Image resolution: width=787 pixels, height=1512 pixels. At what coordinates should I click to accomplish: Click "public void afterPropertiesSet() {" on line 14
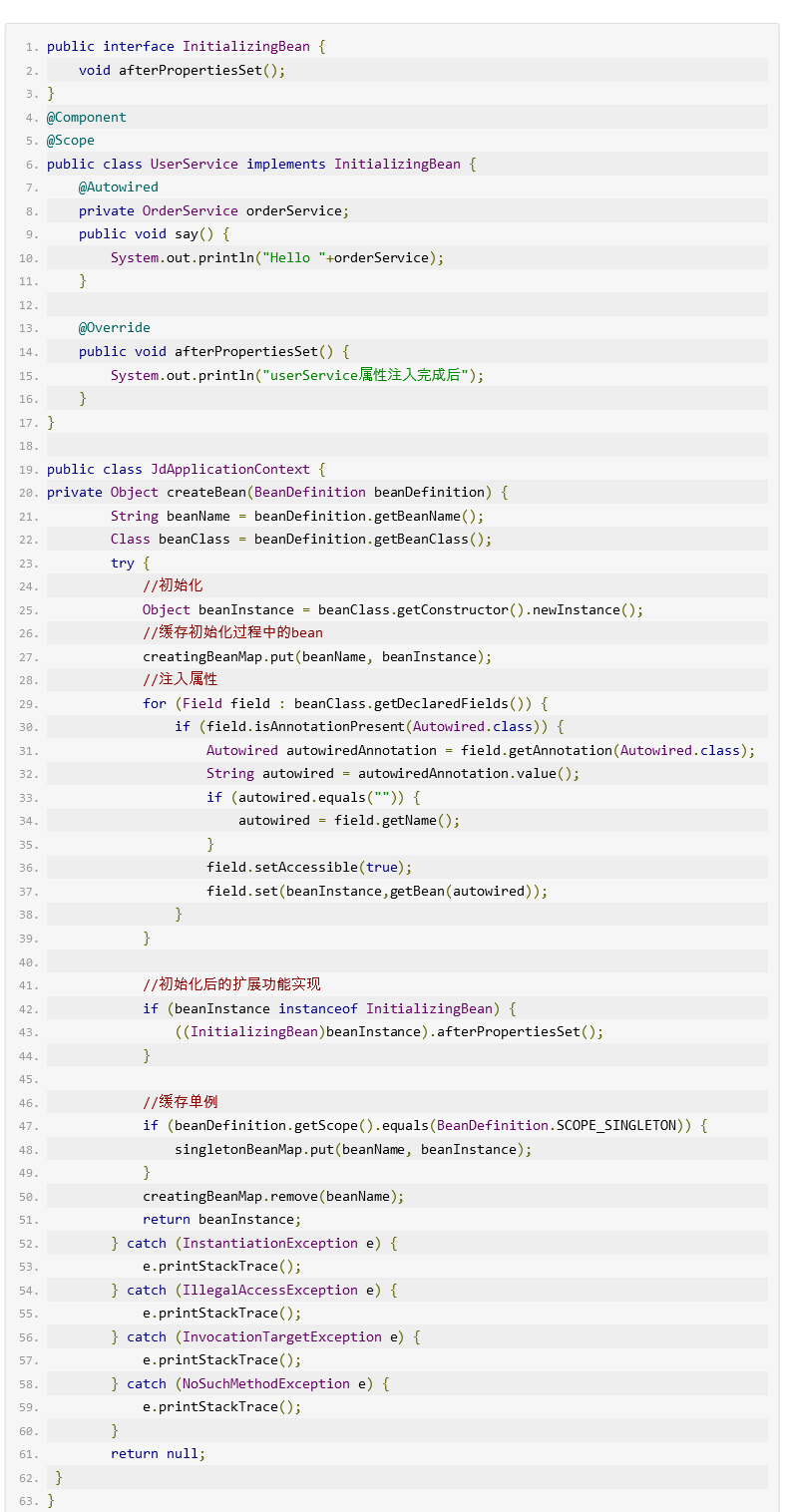tap(214, 351)
